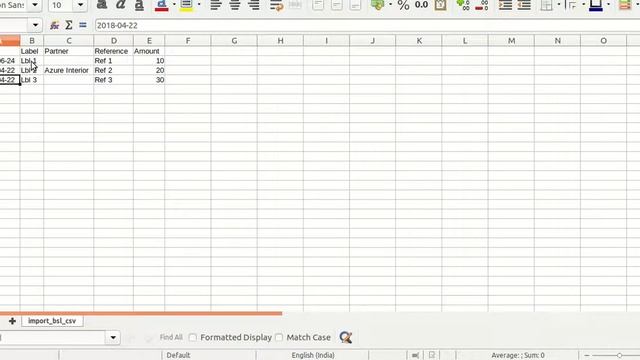
Task: Toggle bold text formatting
Action: [102, 5]
